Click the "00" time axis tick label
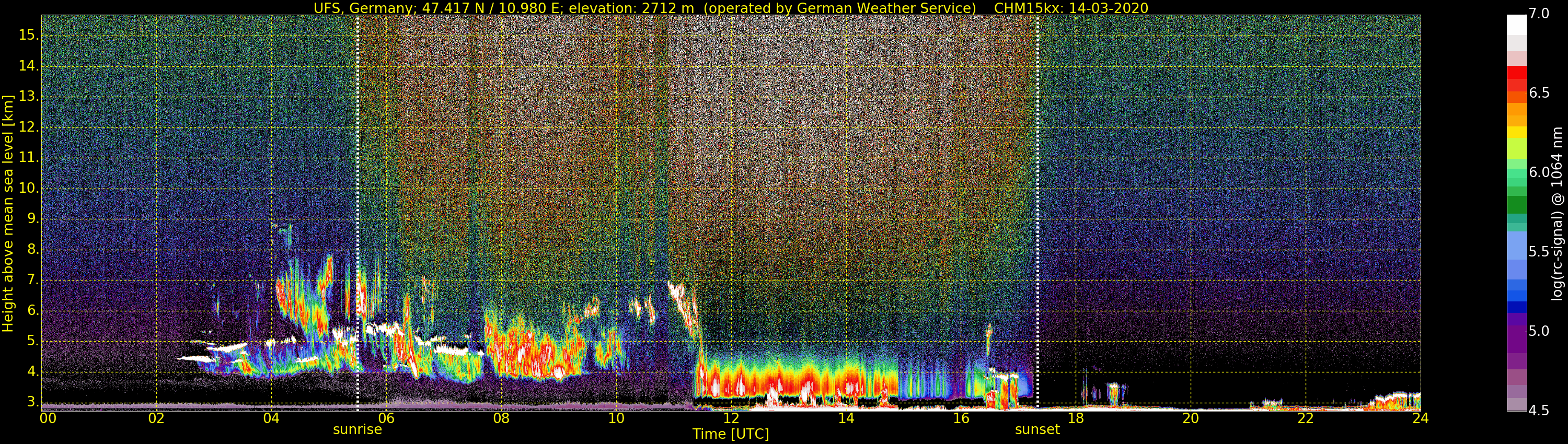1568x444 pixels. click(48, 418)
